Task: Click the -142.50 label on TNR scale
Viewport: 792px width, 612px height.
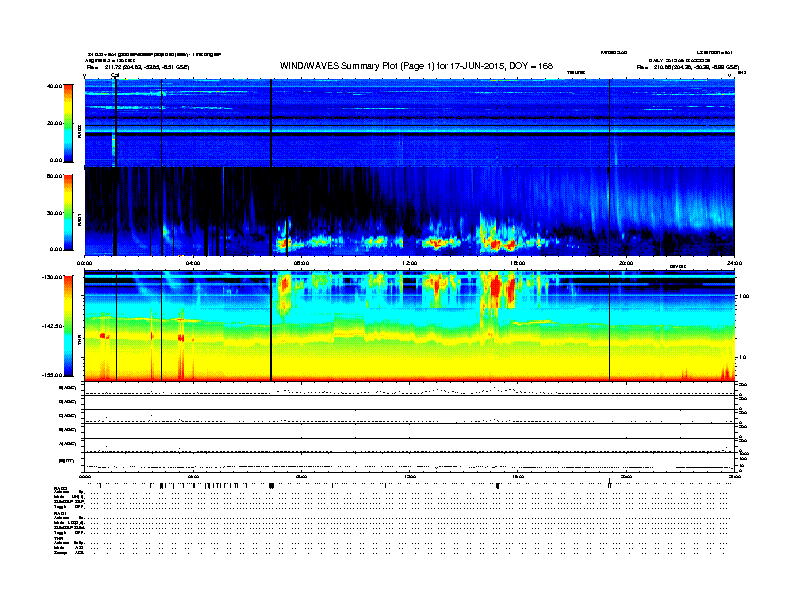Action: click(53, 327)
